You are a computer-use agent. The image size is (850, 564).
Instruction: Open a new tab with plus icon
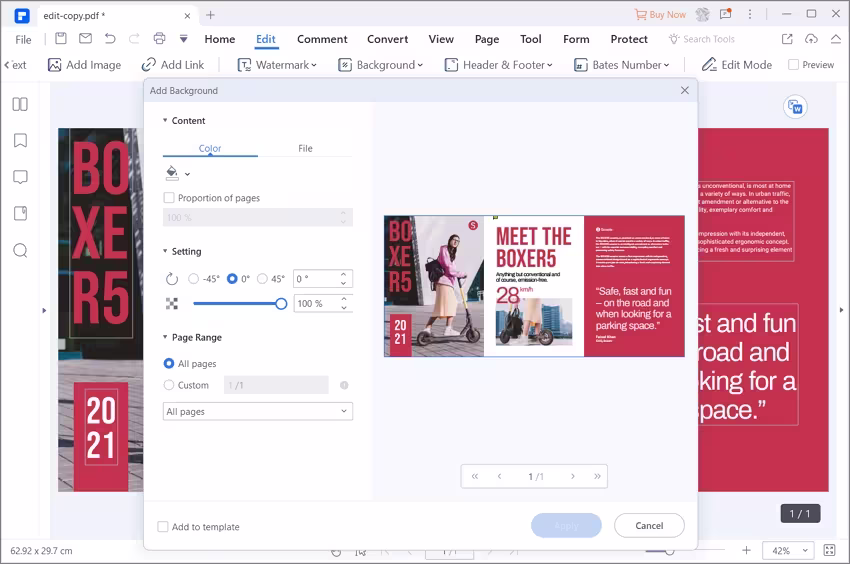210,15
